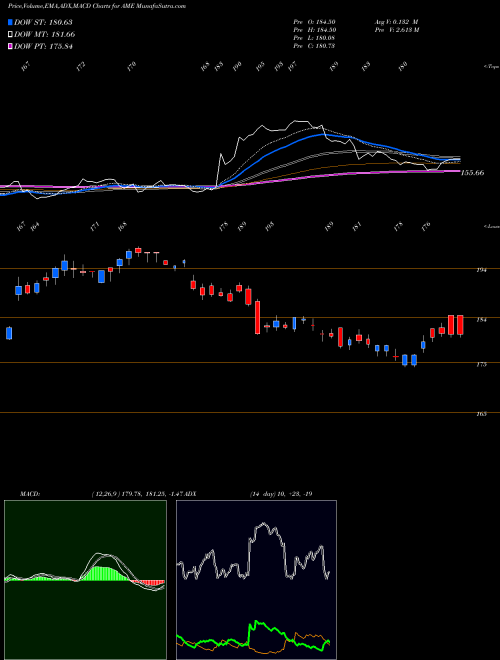Click the 184 price axis label
Viewport: 500px width, 660px height.
[481, 320]
